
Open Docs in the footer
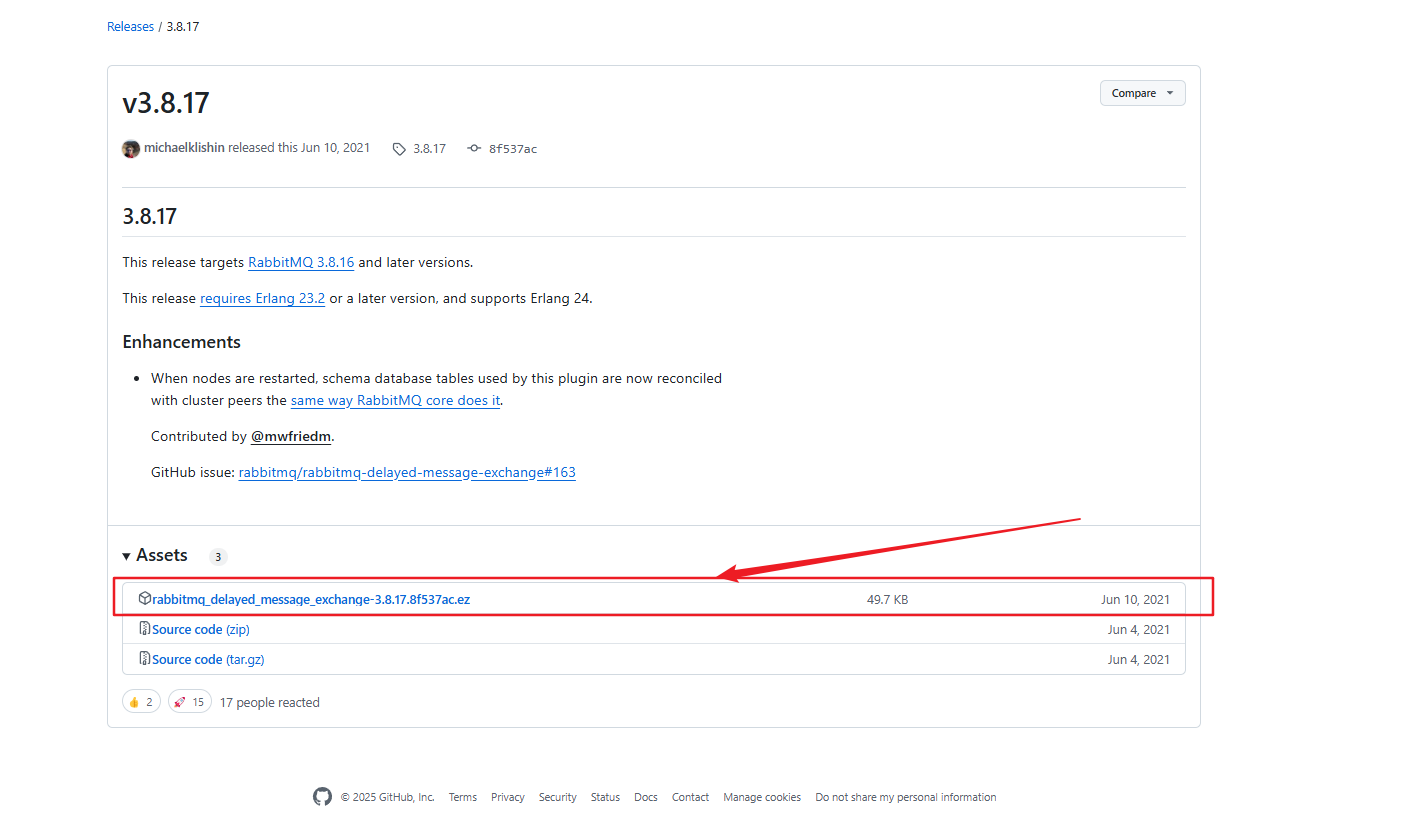pos(646,797)
